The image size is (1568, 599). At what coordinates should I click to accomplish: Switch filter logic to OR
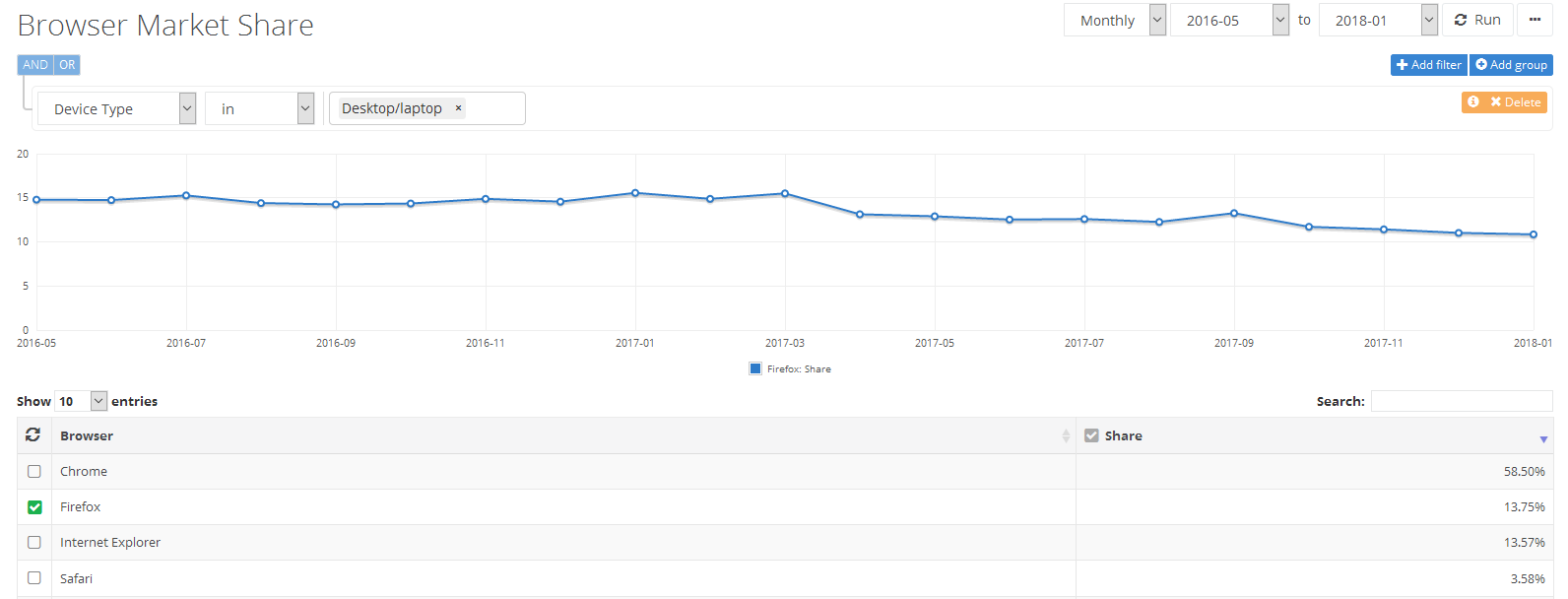click(67, 65)
